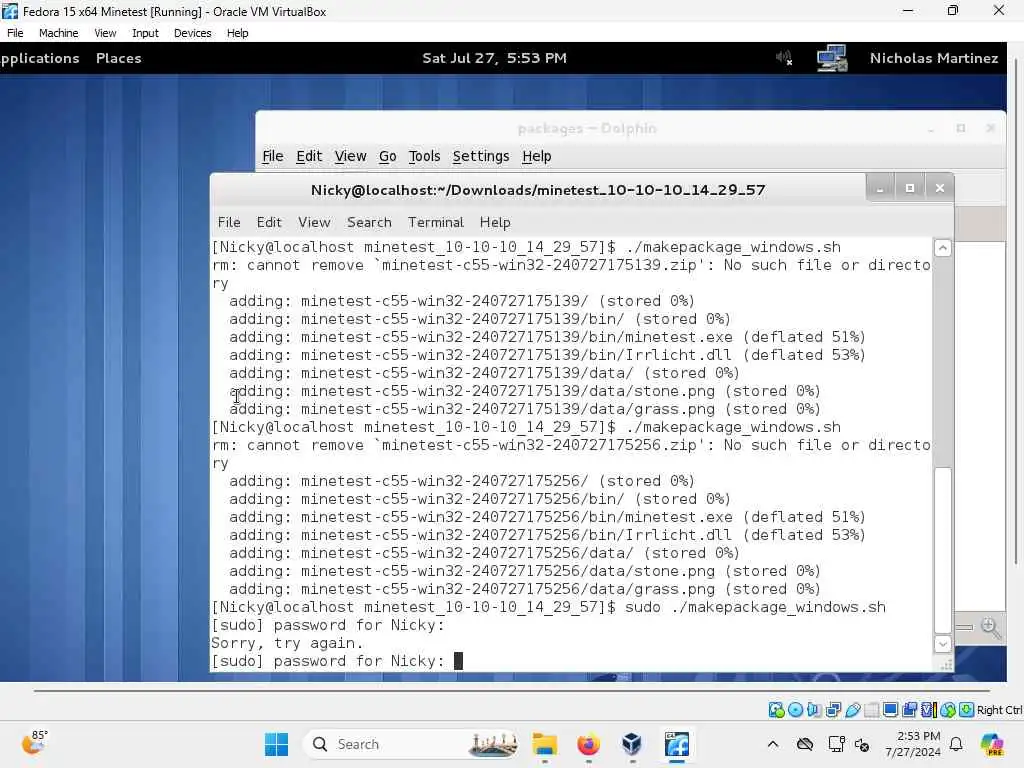Click the guest clock Sat Jul 27
Image resolution: width=1024 pixels, height=768 pixels.
click(494, 58)
